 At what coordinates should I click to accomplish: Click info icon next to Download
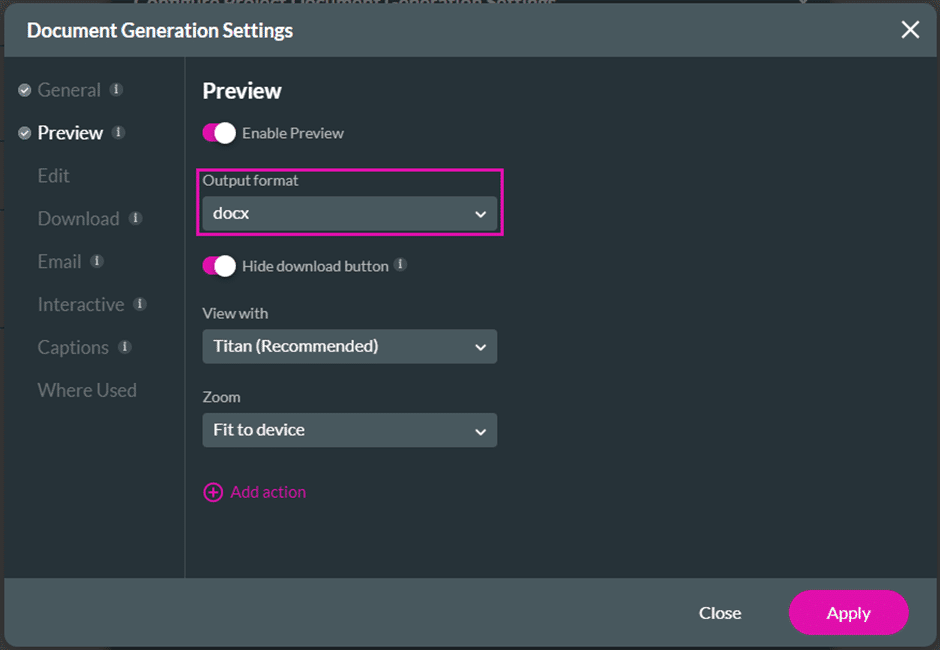click(x=135, y=218)
